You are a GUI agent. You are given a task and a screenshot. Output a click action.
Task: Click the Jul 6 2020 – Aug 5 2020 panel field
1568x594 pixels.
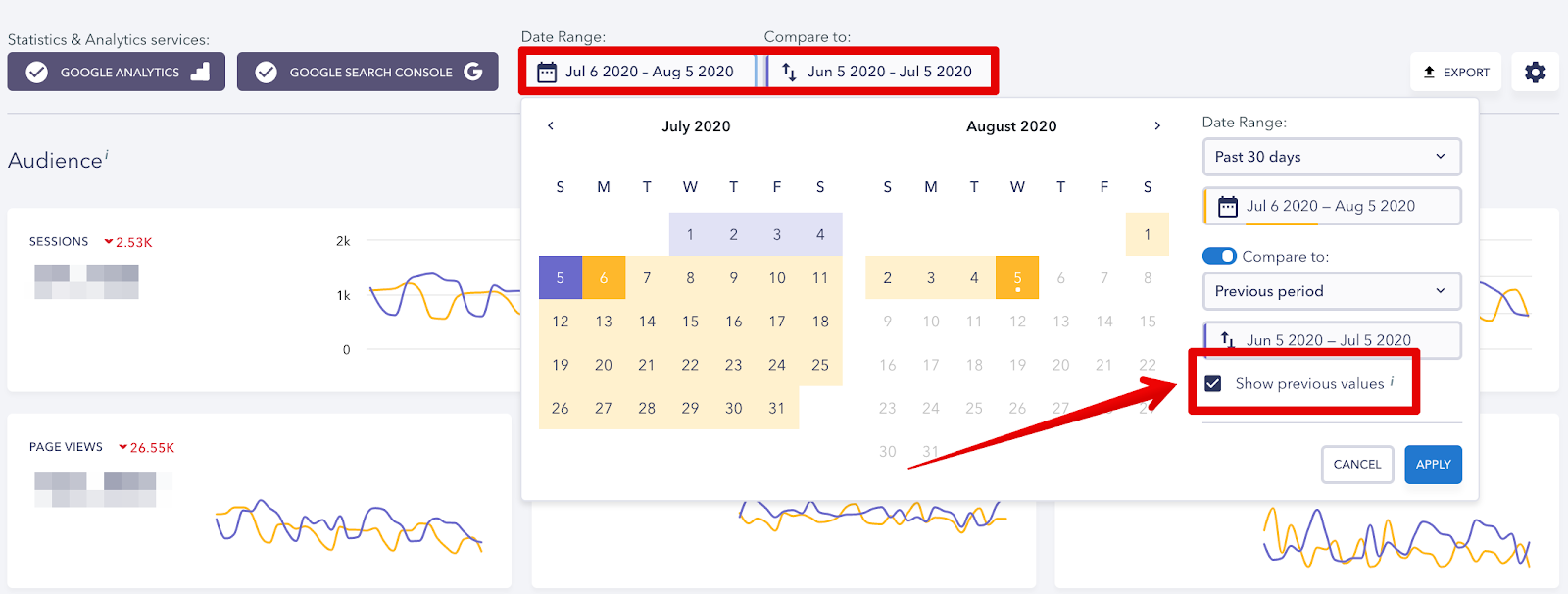click(1331, 206)
